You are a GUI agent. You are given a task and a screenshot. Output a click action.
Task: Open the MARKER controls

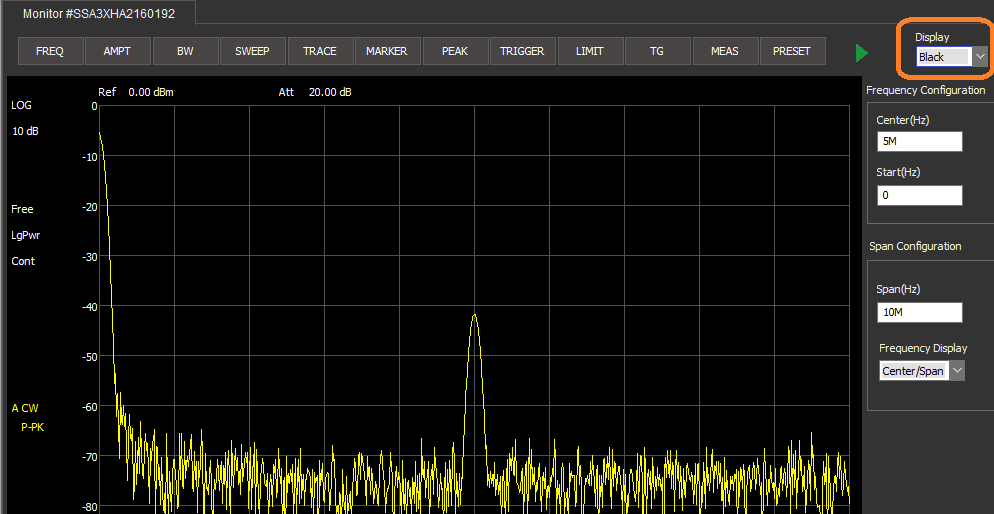tap(387, 51)
